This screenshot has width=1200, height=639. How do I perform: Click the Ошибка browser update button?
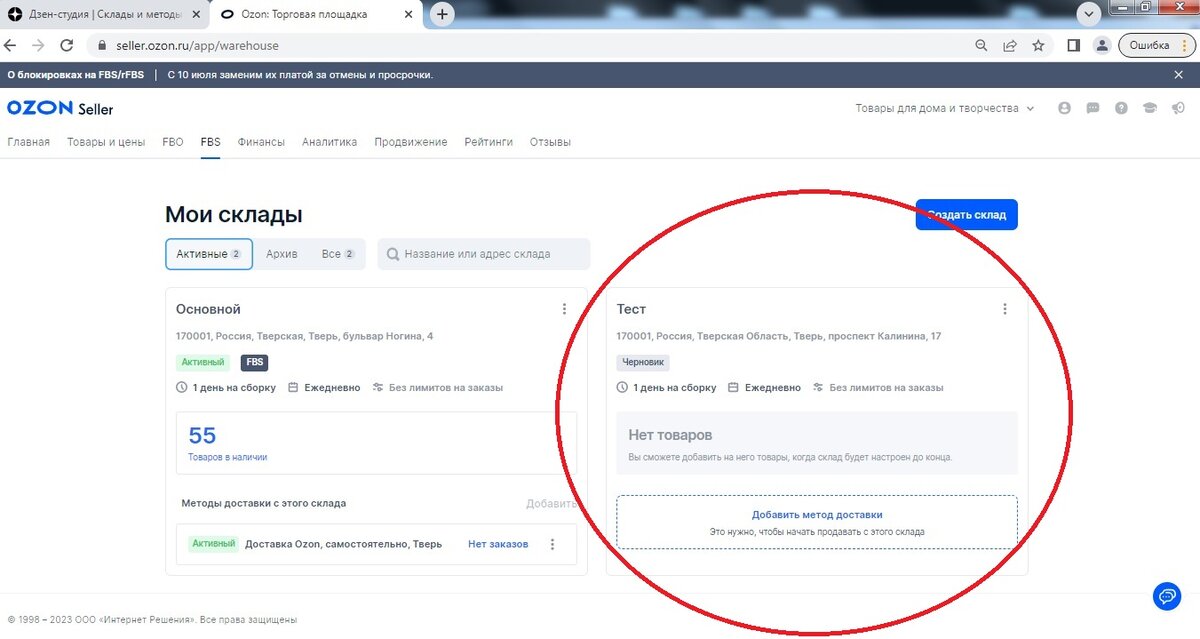(x=1156, y=45)
